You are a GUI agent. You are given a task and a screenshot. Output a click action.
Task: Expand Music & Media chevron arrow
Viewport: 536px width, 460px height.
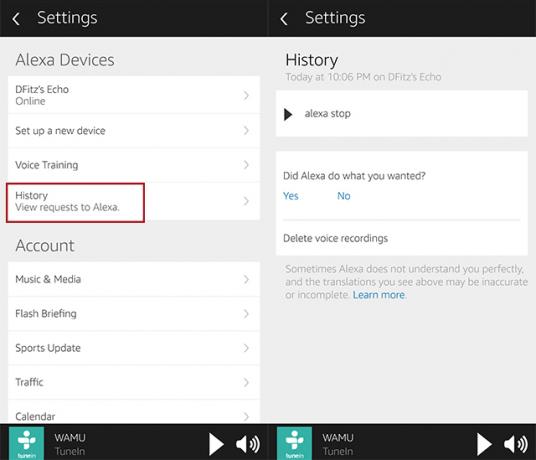[x=246, y=279]
